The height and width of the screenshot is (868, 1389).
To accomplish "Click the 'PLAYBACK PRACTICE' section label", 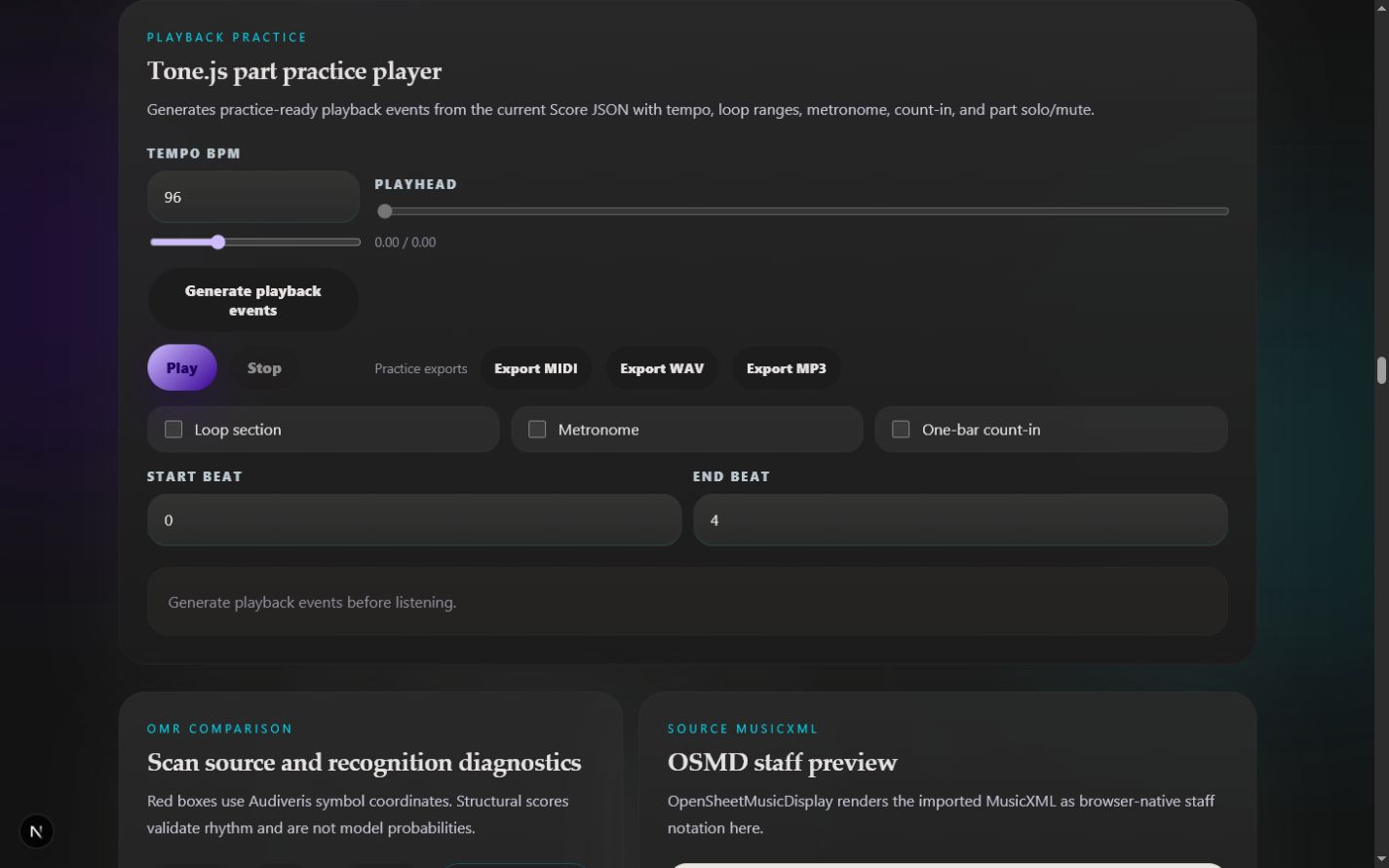I will point(227,37).
